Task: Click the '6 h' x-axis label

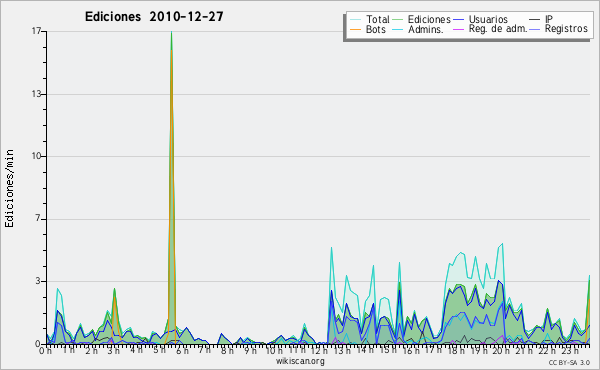Action: (x=182, y=350)
